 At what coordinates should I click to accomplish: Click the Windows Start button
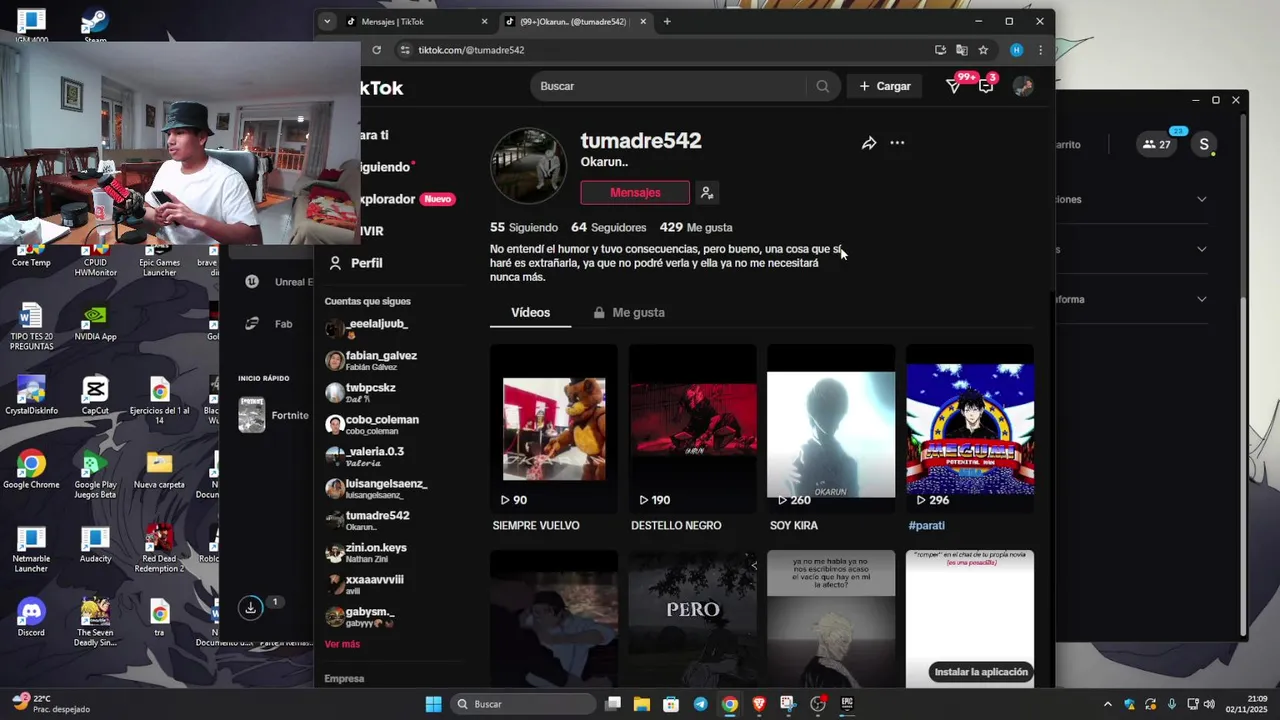433,704
